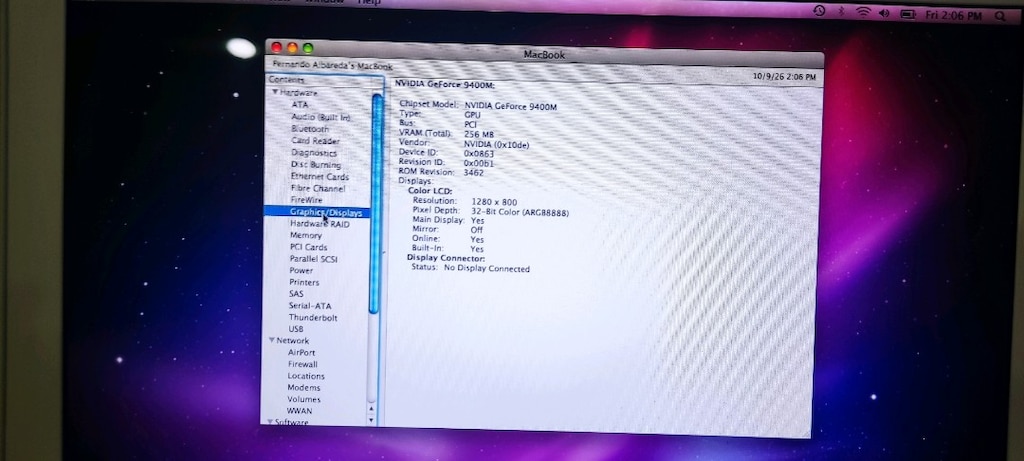
Task: Click NVIDIA GeForce 9400M list header
Action: point(445,85)
